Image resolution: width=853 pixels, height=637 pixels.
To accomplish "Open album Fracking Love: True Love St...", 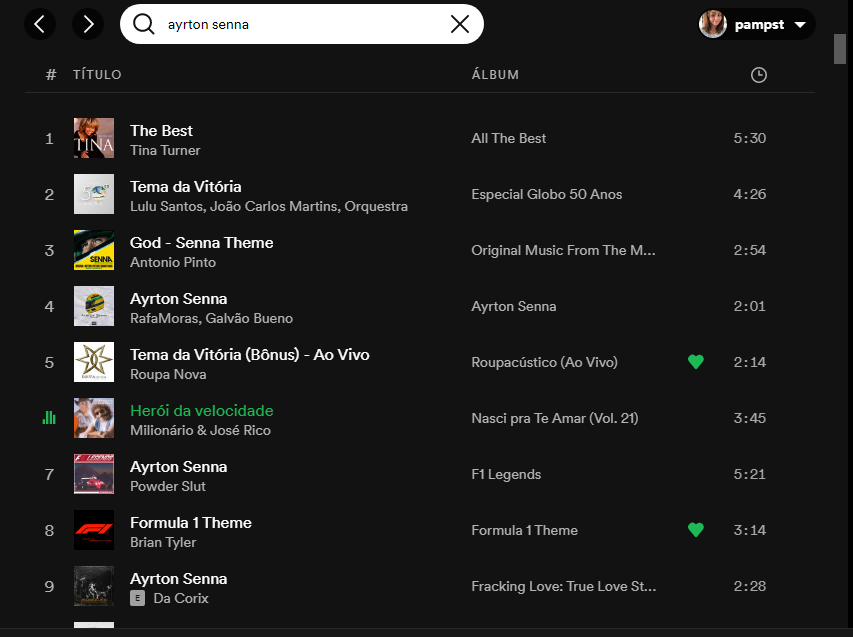I will (564, 586).
